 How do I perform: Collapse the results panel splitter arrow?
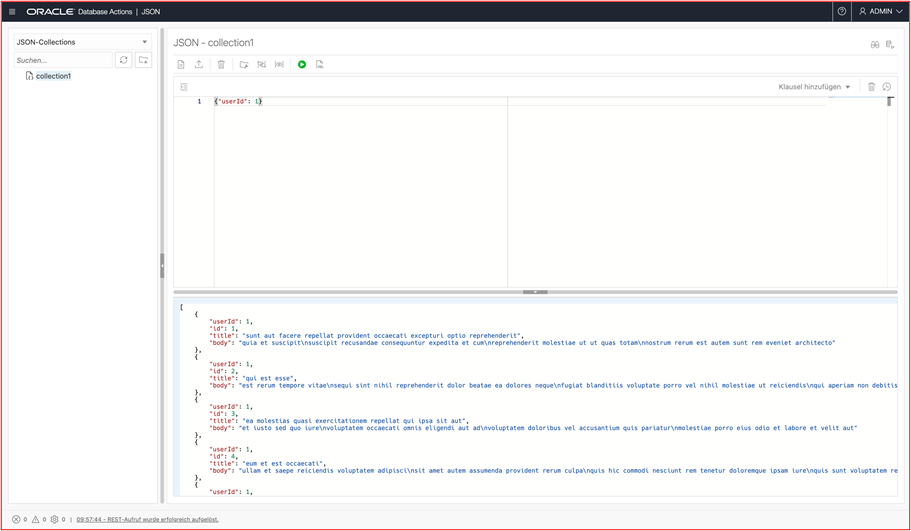535,292
